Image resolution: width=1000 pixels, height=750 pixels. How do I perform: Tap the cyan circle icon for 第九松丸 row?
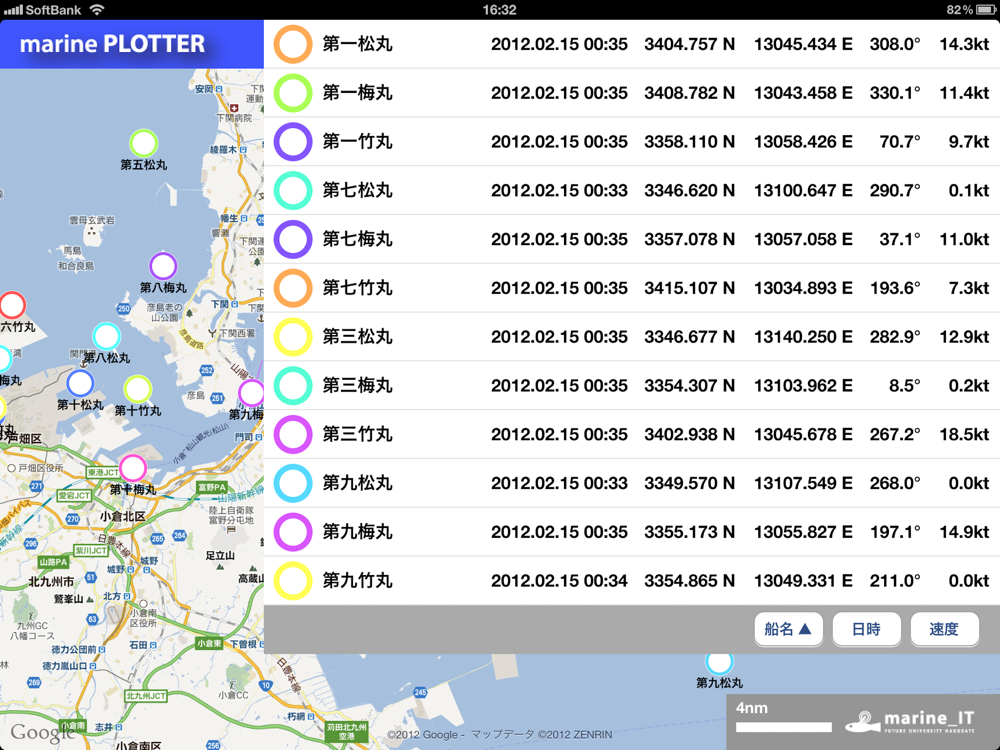click(293, 483)
